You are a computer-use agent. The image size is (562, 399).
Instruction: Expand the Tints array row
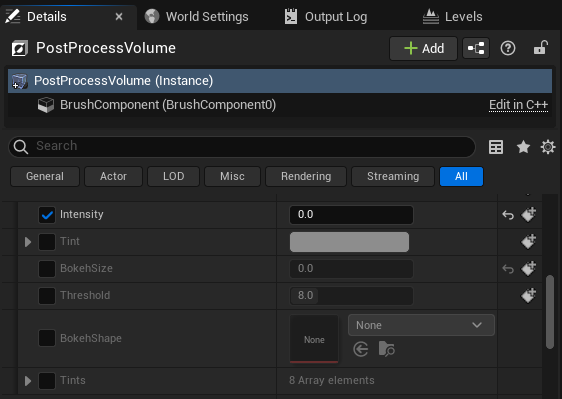(x=28, y=380)
